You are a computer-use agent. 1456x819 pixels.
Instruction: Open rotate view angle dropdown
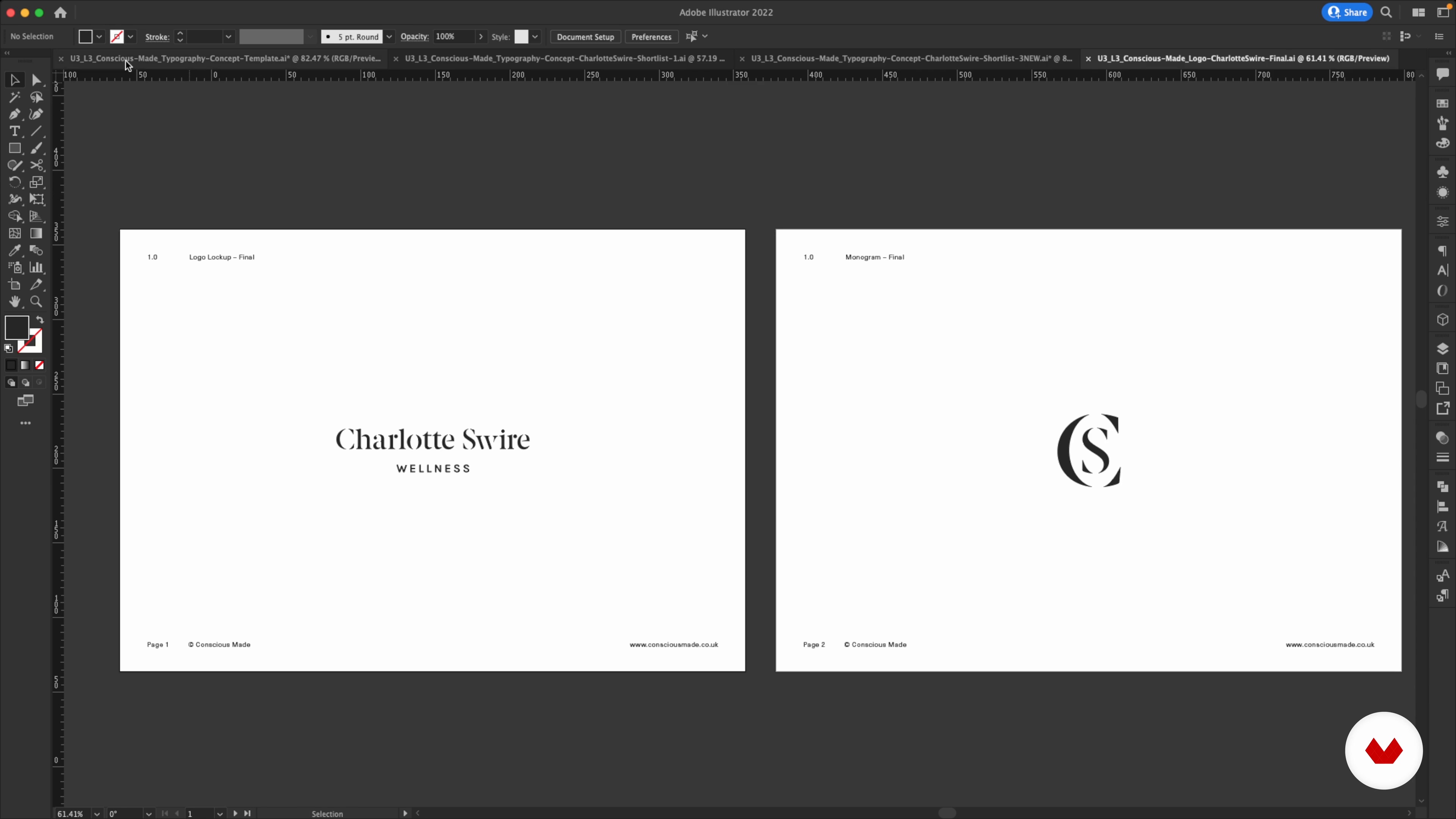click(x=149, y=814)
